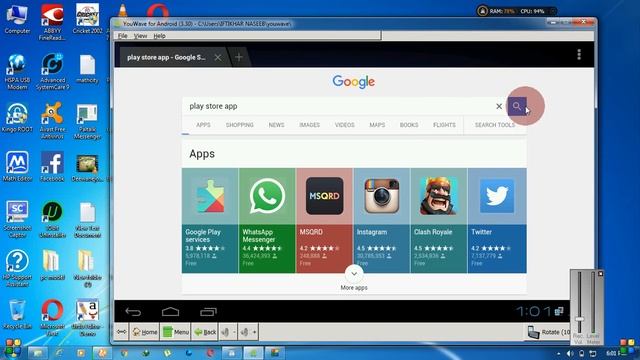Image resolution: width=640 pixels, height=360 pixels.
Task: Click the Computer desktop icon
Action: pos(17,19)
